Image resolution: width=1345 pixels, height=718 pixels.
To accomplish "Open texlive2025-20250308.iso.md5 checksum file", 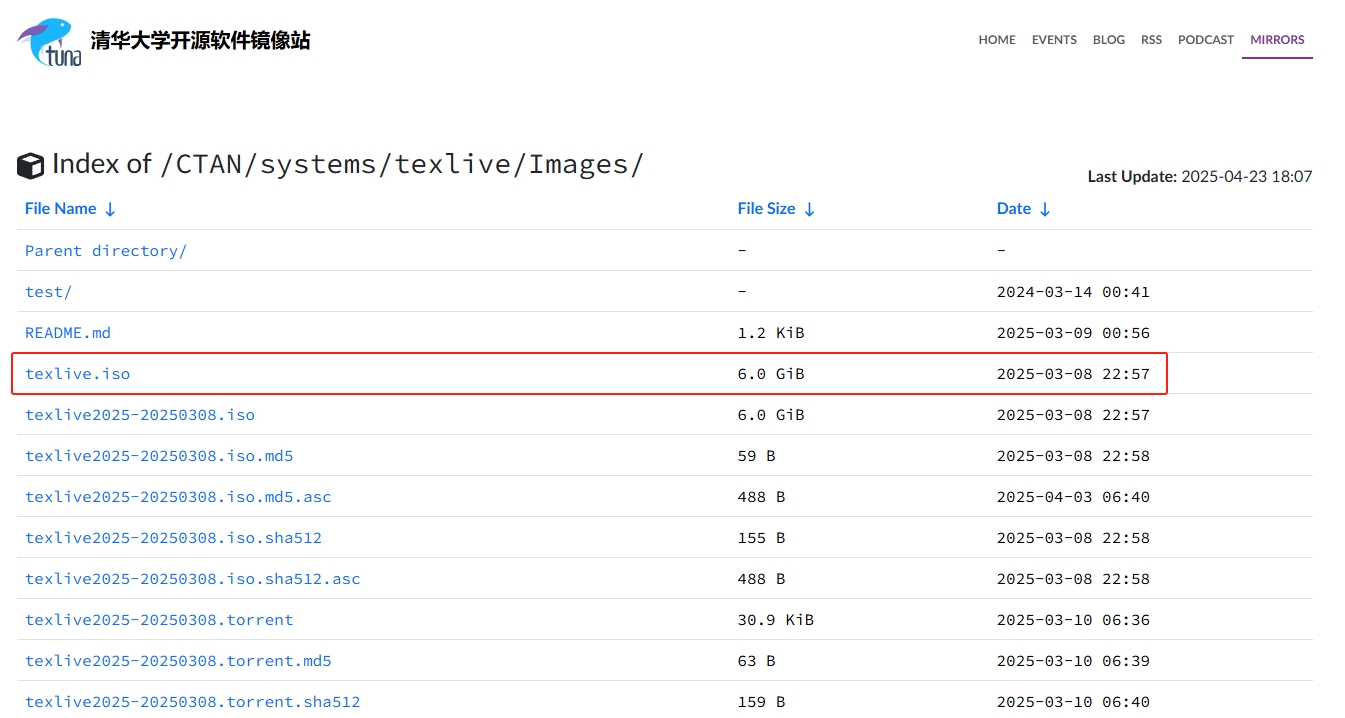I will pyautogui.click(x=159, y=456).
